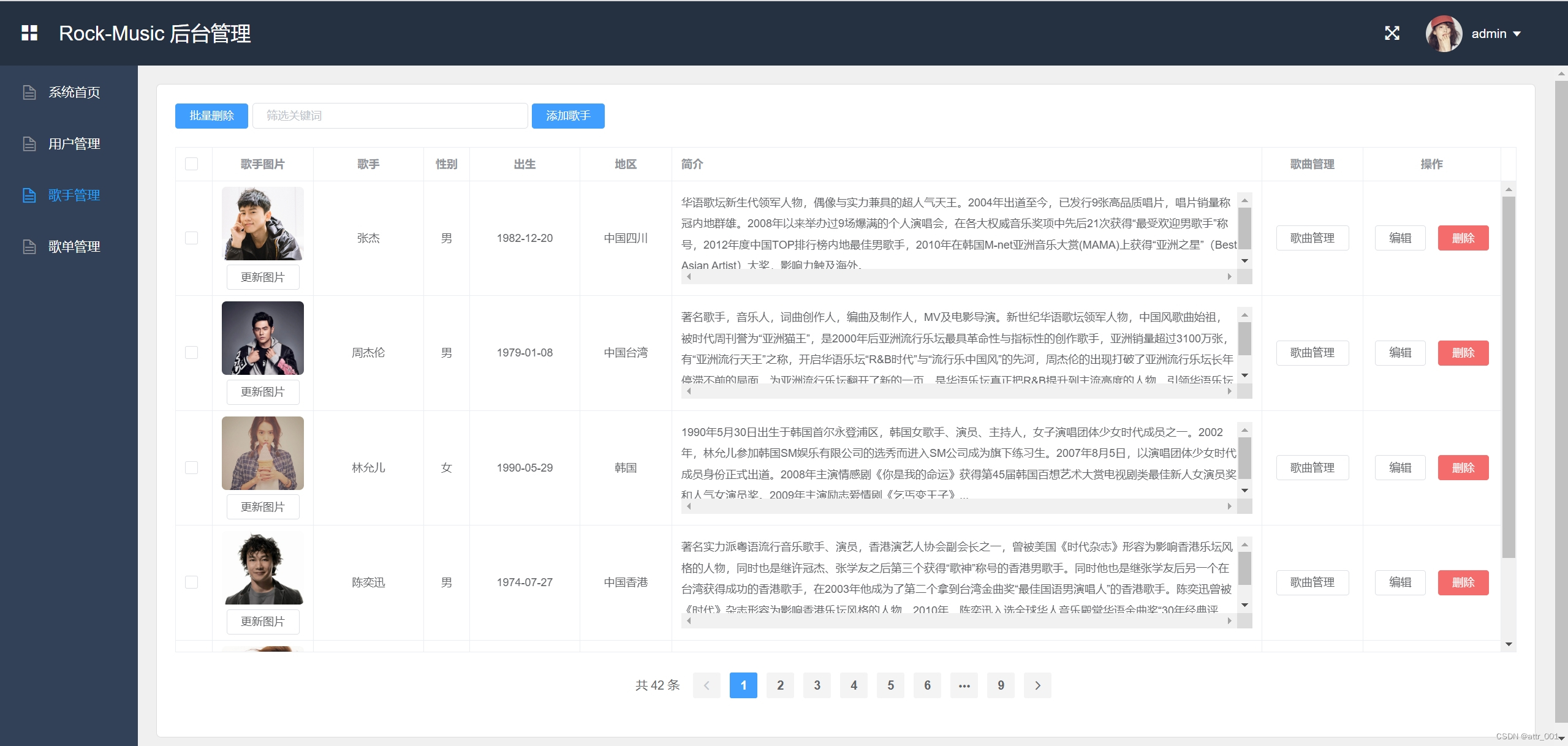Select the 歌手管理 sidebar icon
The image size is (1568, 746).
[x=29, y=195]
